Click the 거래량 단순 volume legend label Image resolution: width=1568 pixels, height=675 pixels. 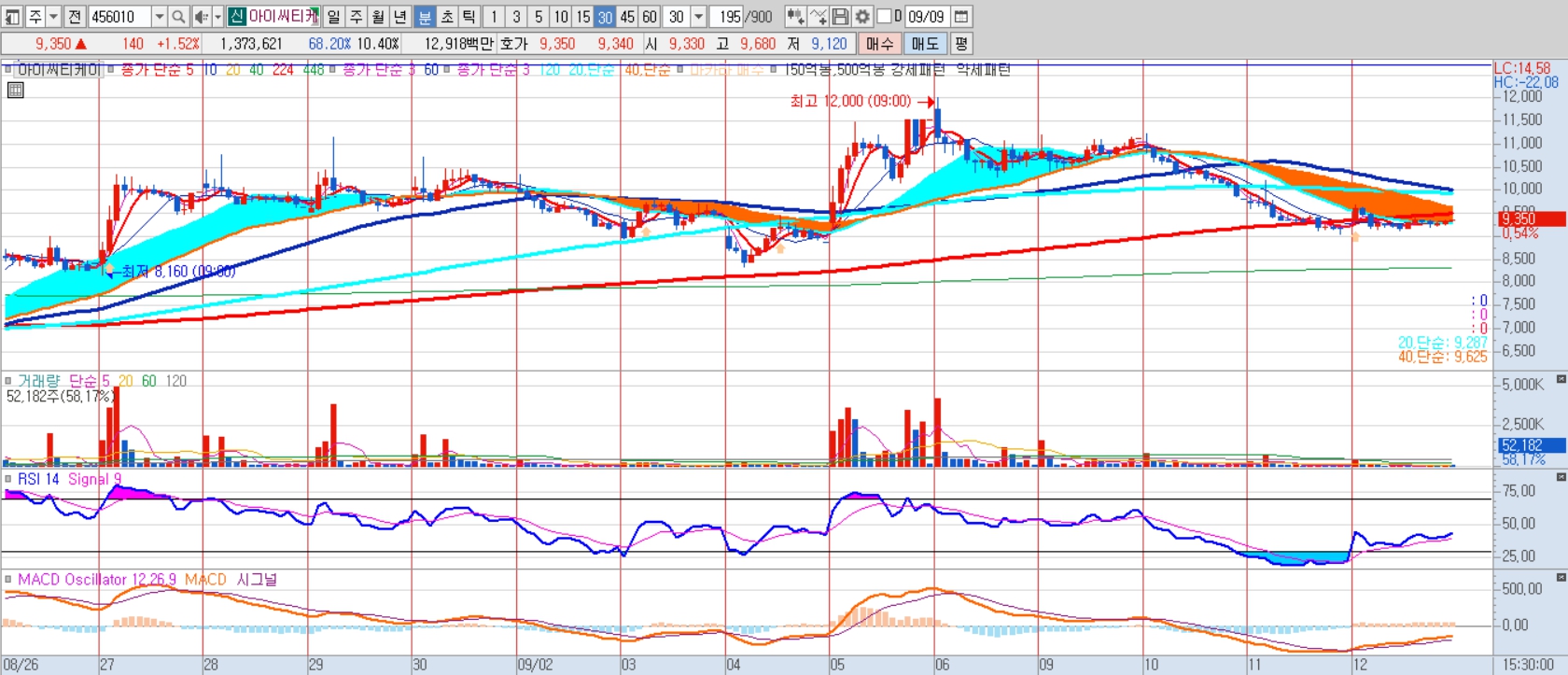[x=57, y=381]
